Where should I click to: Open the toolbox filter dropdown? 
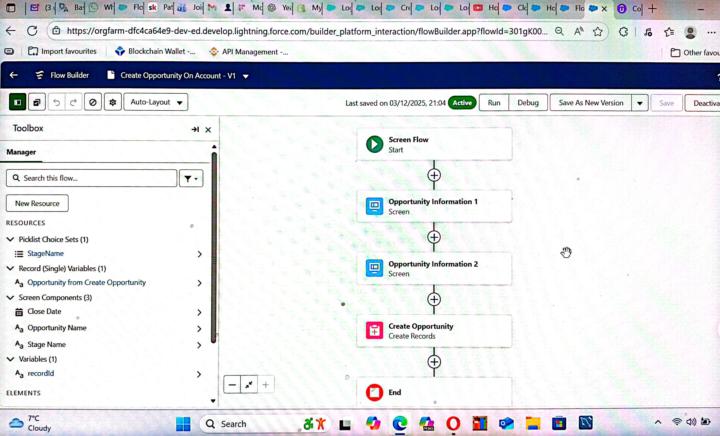coord(191,179)
